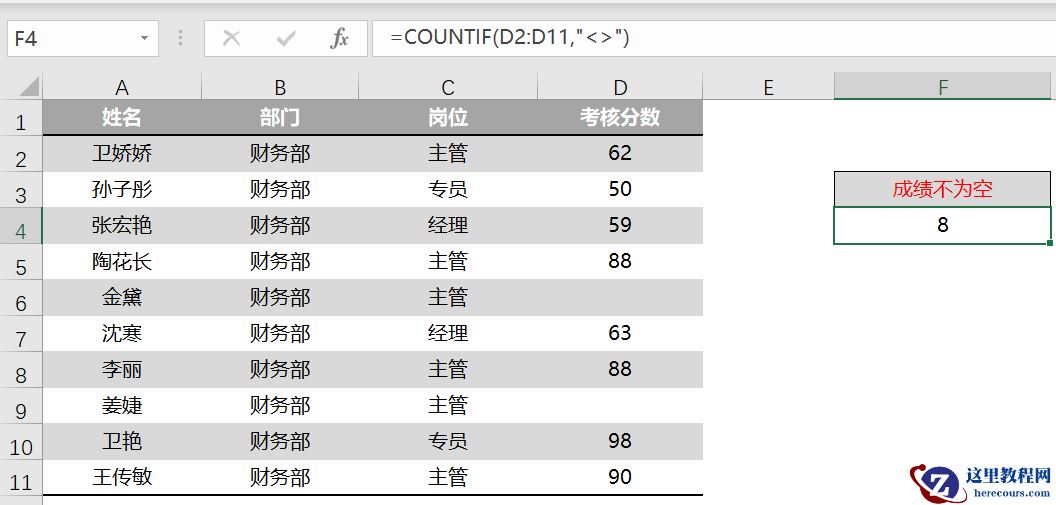This screenshot has width=1056, height=505.
Task: Select the cell containing 沈寒
Action: point(122,333)
